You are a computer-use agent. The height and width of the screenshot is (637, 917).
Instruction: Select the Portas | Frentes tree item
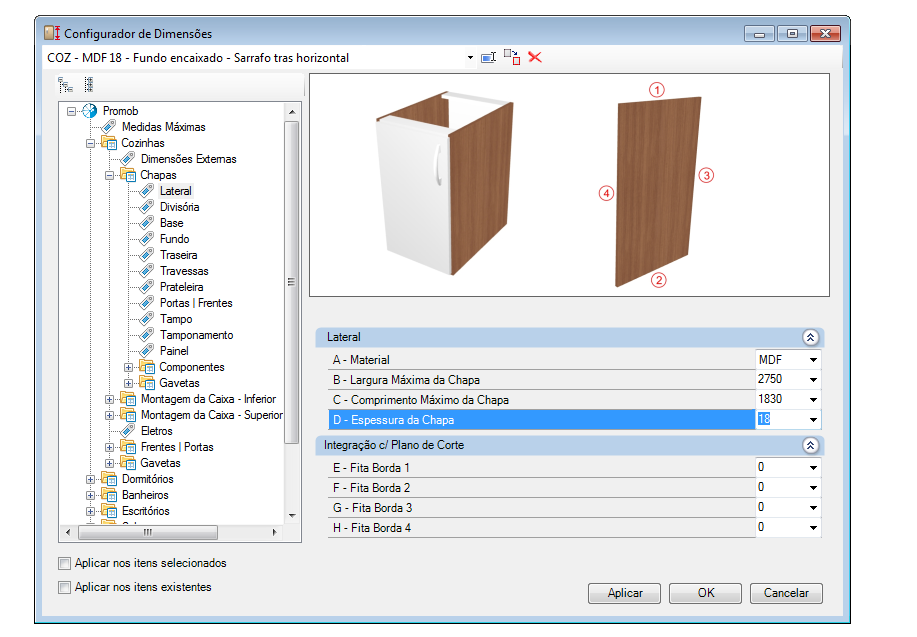(x=196, y=303)
